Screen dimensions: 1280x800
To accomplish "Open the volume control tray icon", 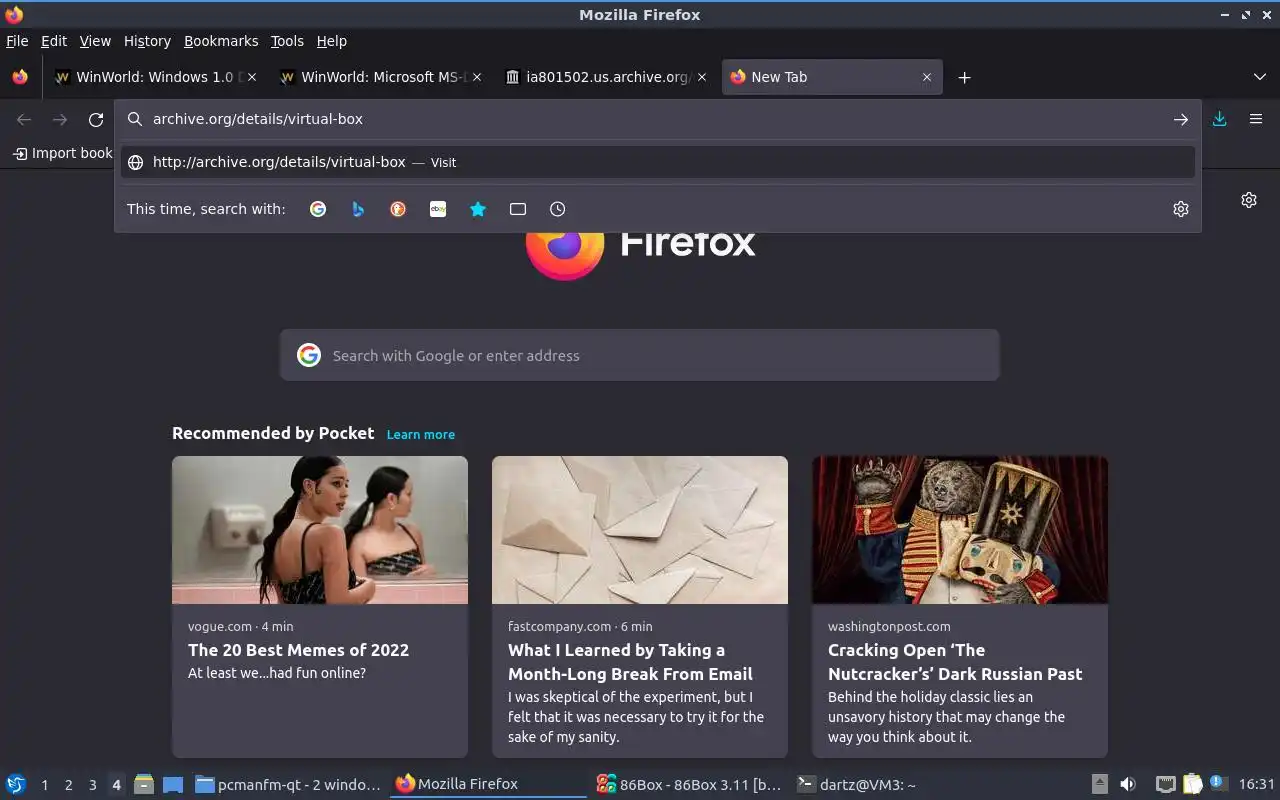I will (x=1128, y=784).
